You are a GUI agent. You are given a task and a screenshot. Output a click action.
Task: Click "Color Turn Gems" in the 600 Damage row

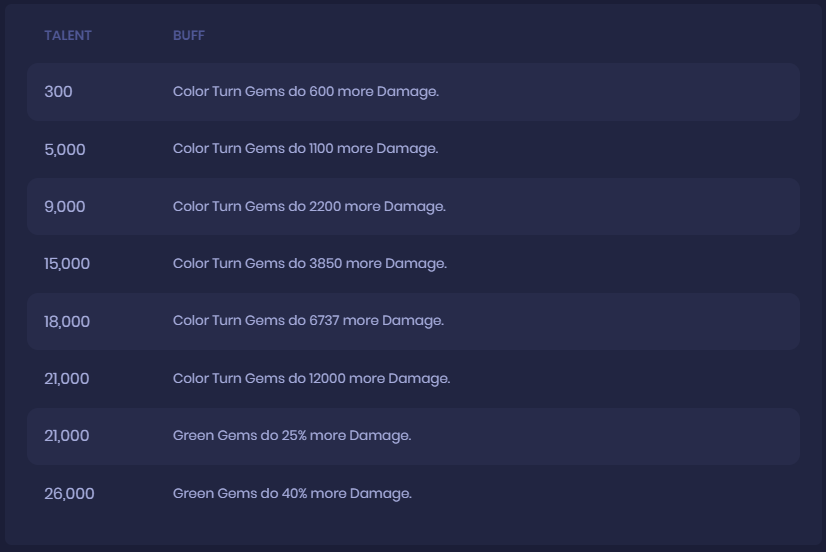pos(228,92)
